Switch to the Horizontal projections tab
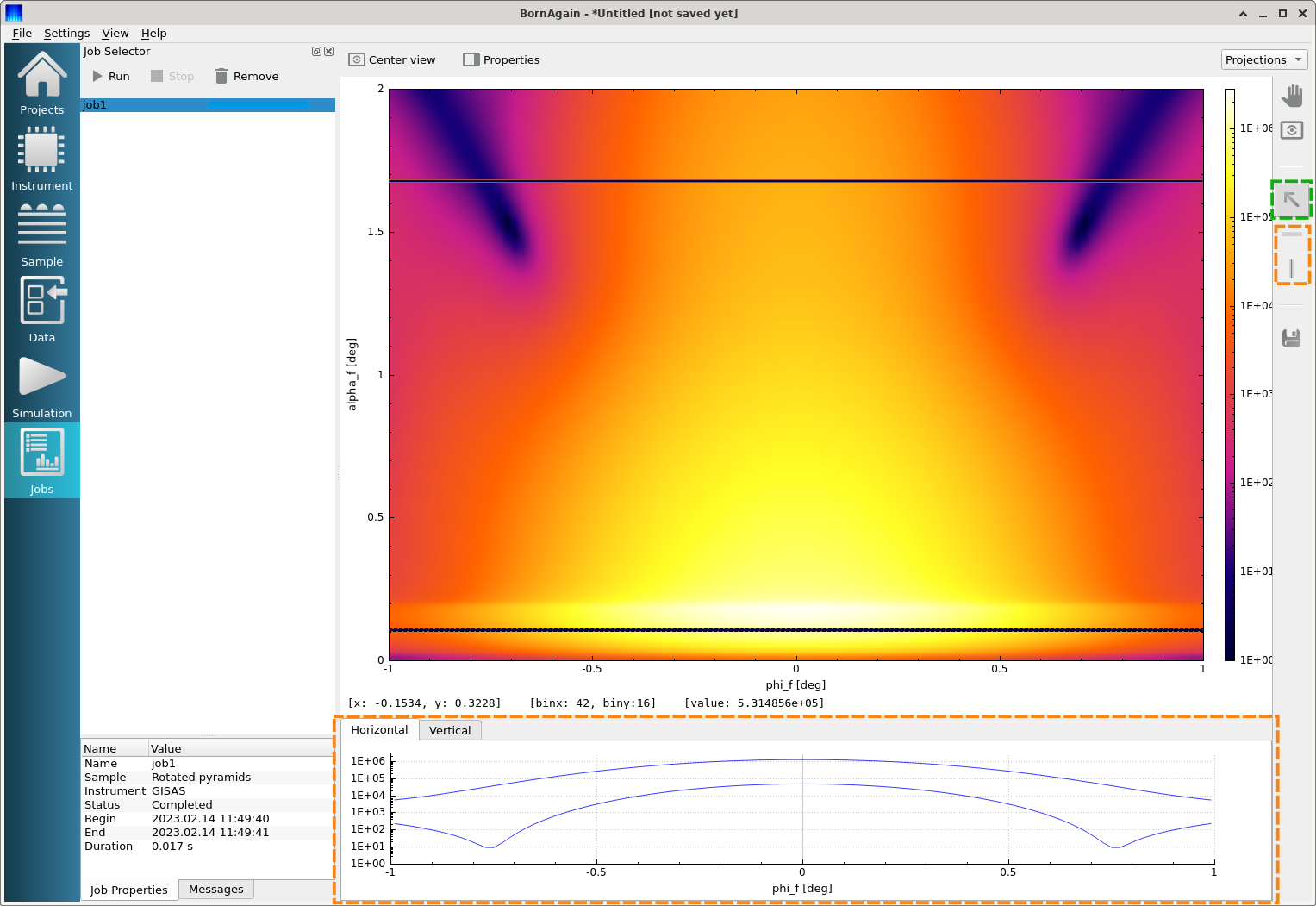 (x=379, y=729)
